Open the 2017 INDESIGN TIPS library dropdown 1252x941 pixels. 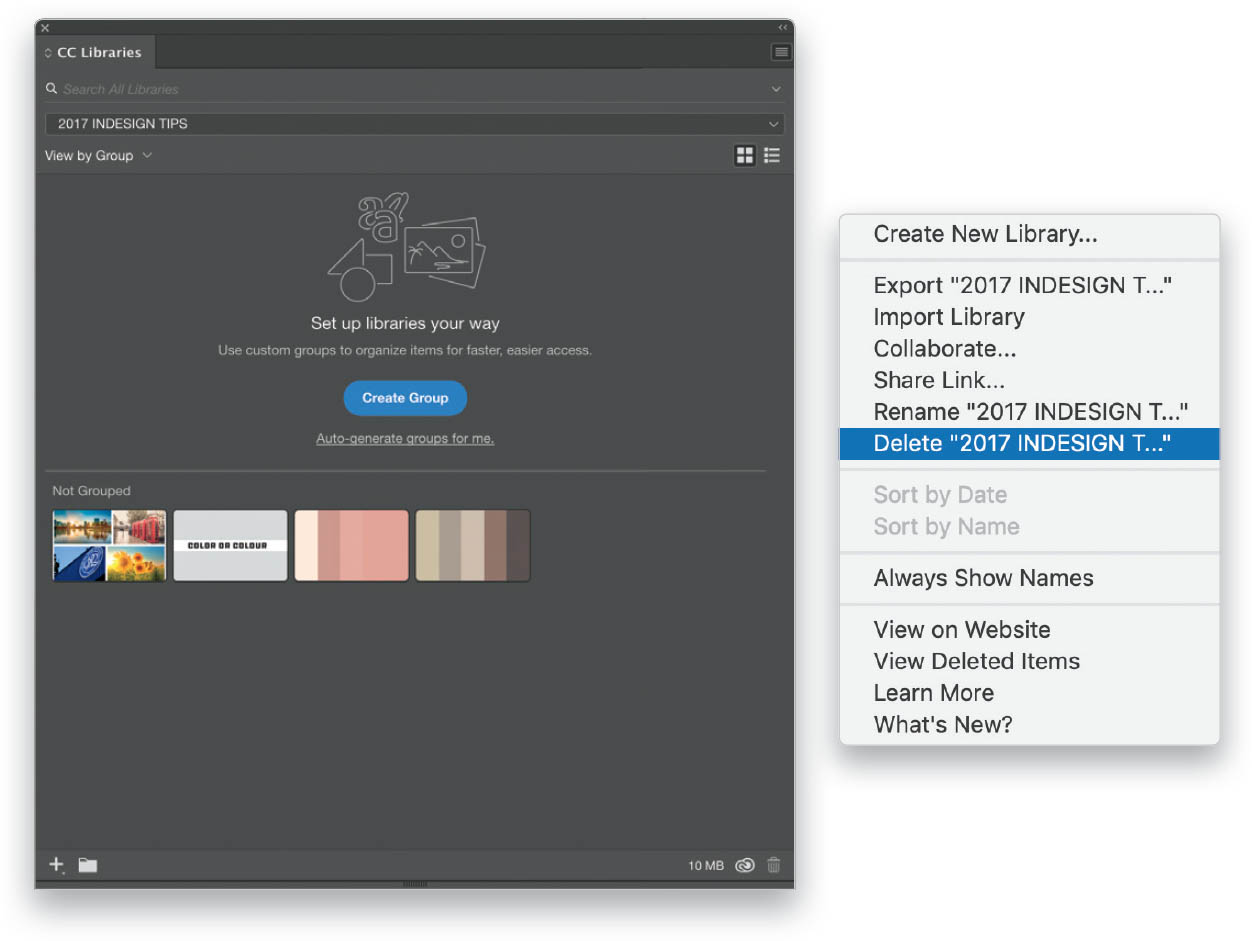415,124
